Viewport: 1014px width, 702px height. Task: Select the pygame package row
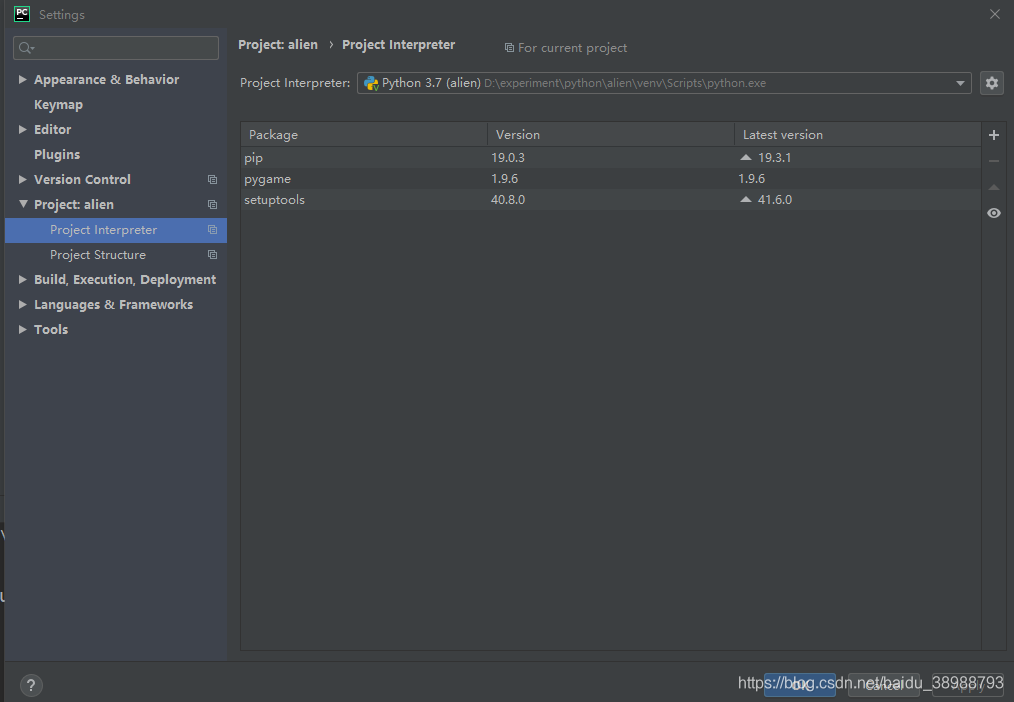400,178
